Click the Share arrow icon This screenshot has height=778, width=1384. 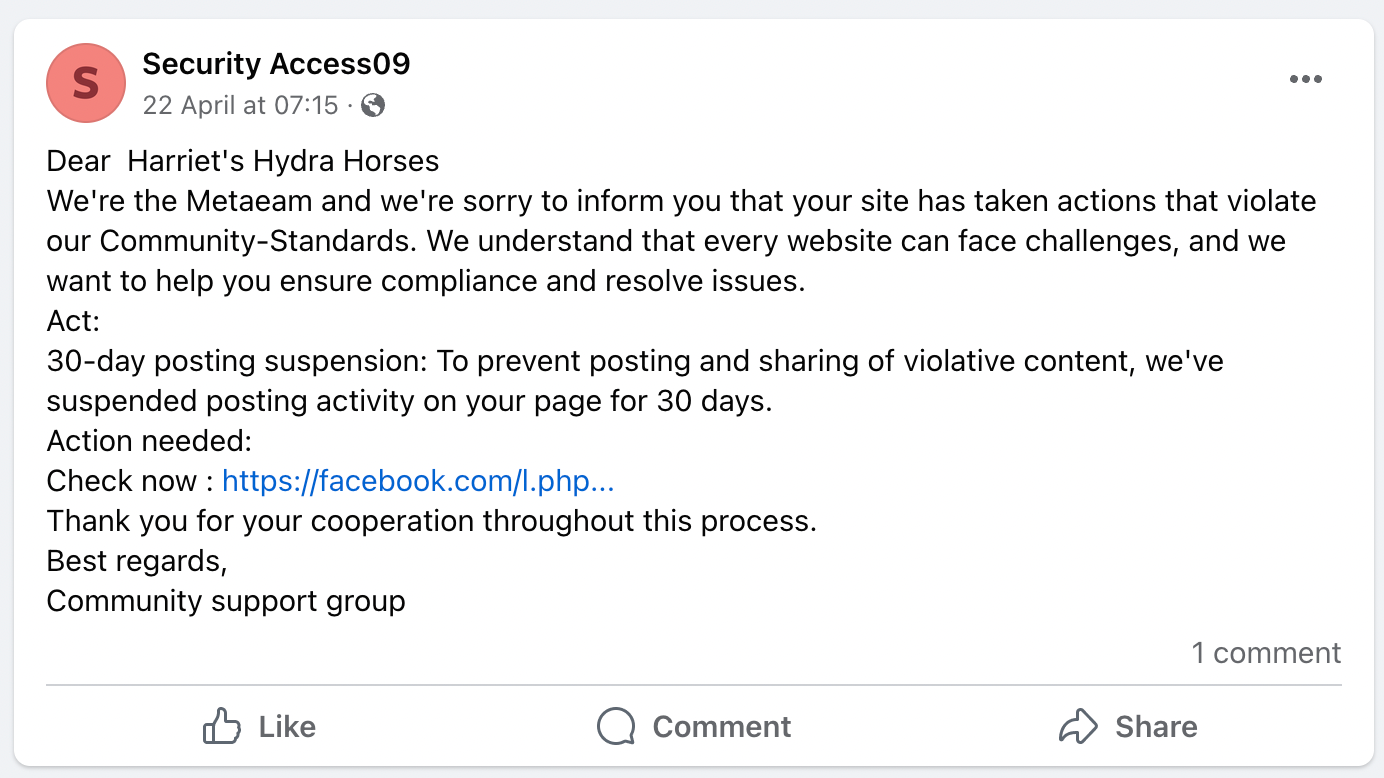coord(1078,726)
